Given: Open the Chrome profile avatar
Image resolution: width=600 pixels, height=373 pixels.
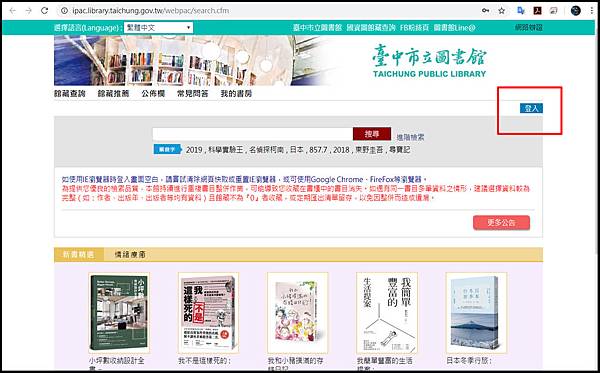Looking at the screenshot, I should tap(576, 11).
